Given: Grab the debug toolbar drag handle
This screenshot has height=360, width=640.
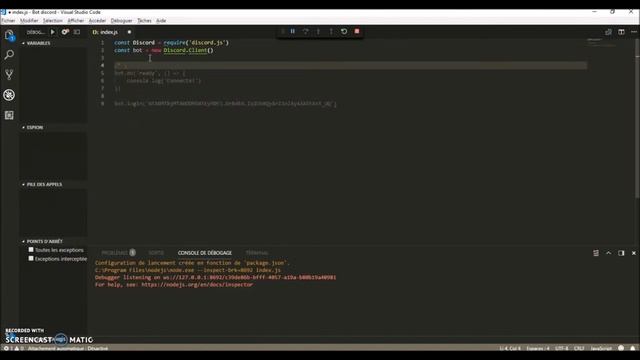Looking at the screenshot, I should 282,31.
